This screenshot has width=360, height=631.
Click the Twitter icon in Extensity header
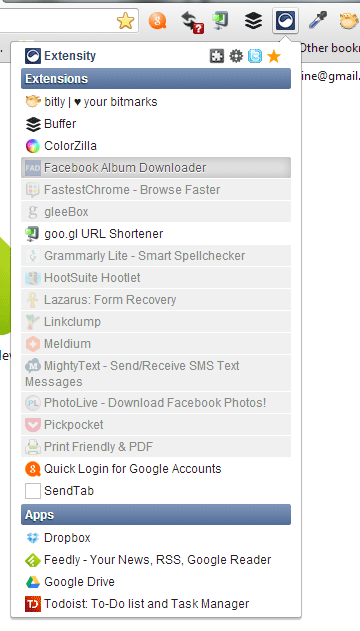tap(255, 56)
